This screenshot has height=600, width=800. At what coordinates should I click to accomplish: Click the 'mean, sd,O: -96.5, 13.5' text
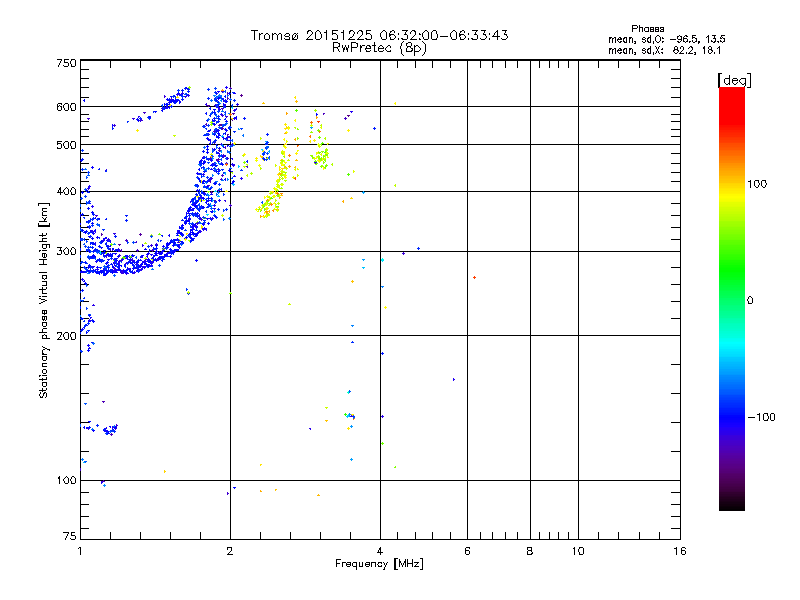click(666, 39)
